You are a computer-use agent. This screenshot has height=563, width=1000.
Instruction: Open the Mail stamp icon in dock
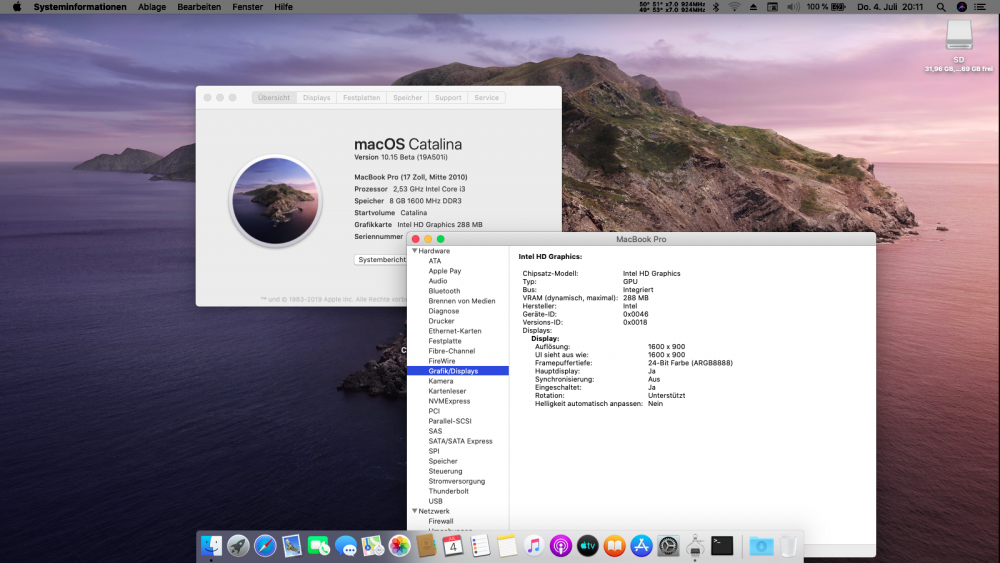[x=291, y=546]
